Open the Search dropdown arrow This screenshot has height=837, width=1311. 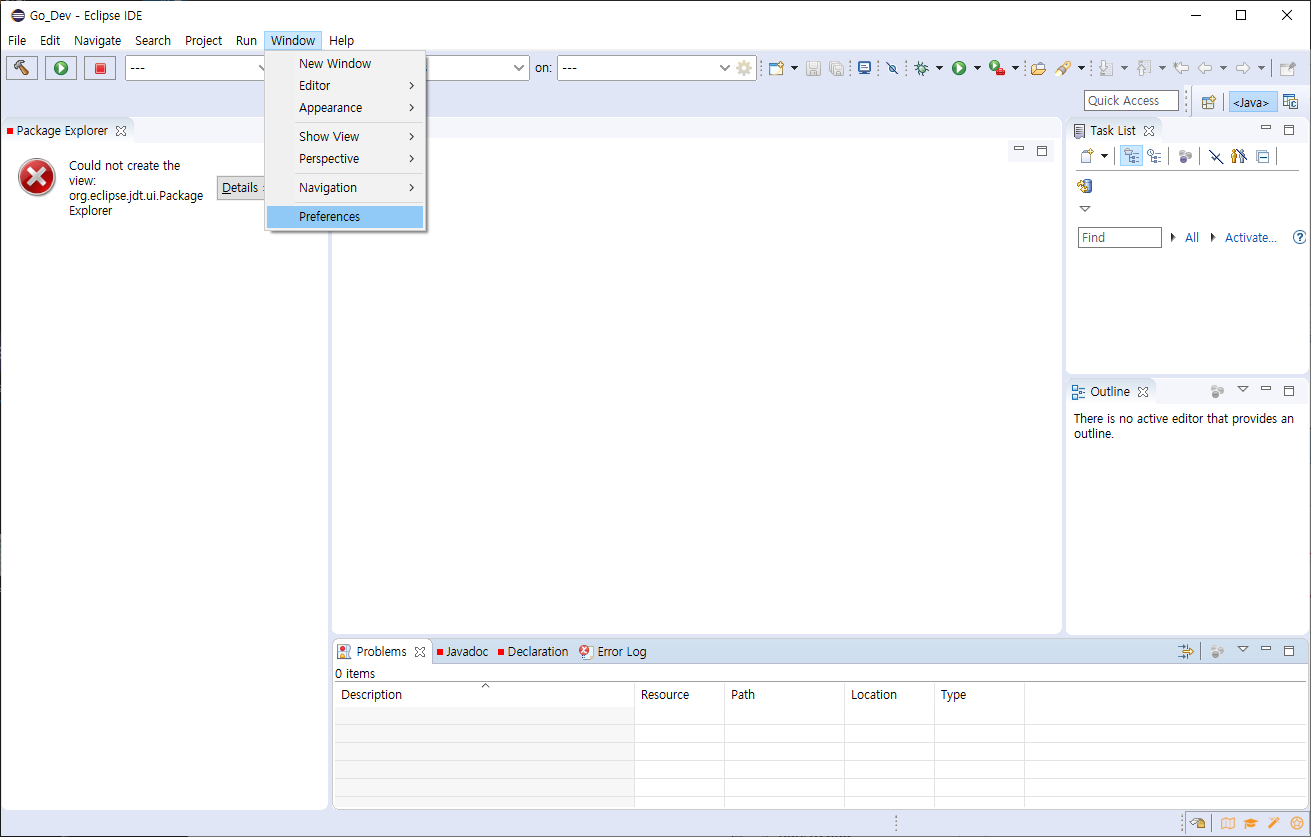point(1081,68)
